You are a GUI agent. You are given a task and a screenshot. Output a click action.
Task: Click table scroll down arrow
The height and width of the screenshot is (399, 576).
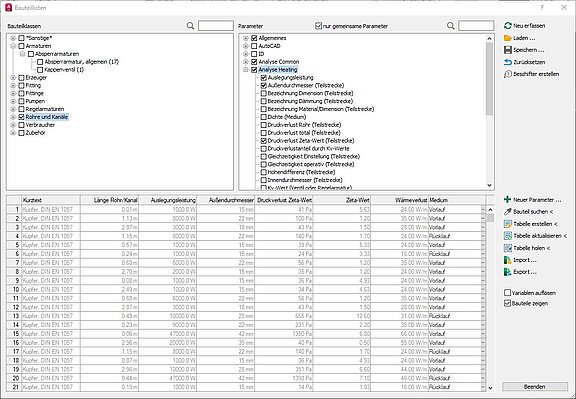point(490,388)
